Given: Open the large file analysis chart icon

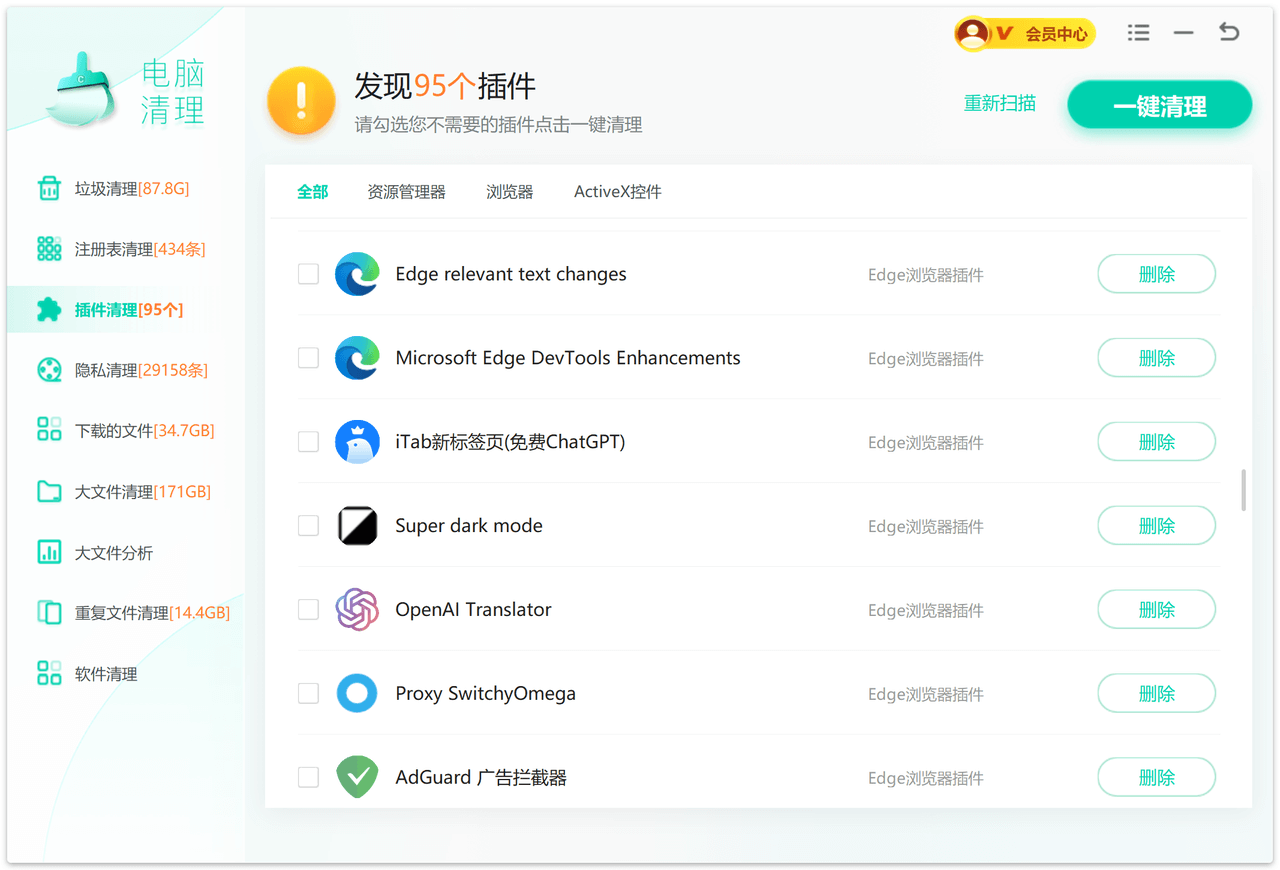Looking at the screenshot, I should click(x=49, y=552).
